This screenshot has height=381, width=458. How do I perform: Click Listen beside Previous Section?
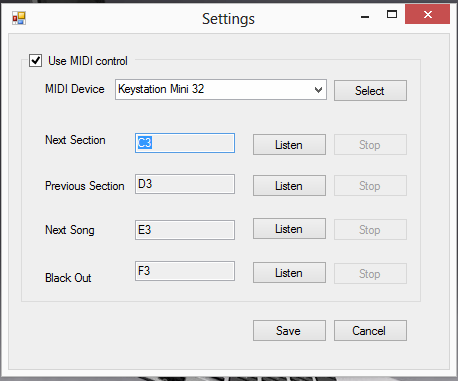(289, 186)
